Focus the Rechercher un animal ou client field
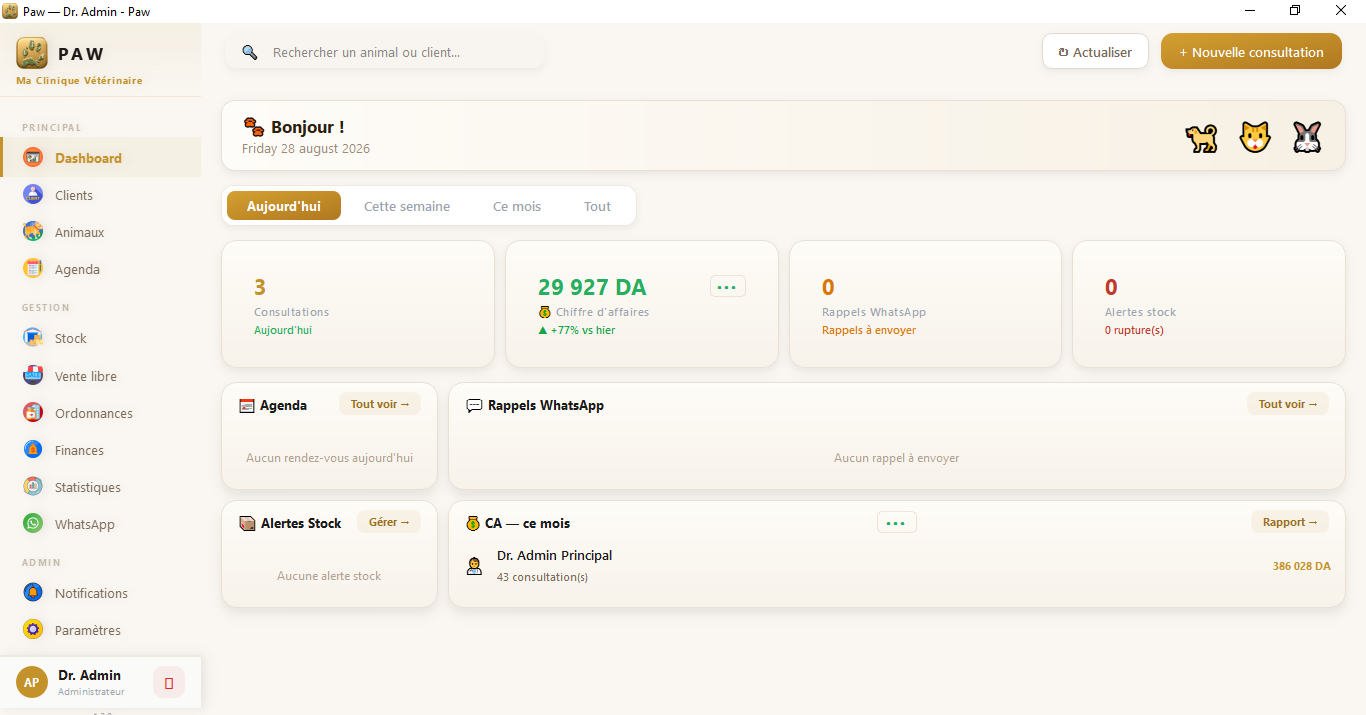The height and width of the screenshot is (715, 1366). 385,52
